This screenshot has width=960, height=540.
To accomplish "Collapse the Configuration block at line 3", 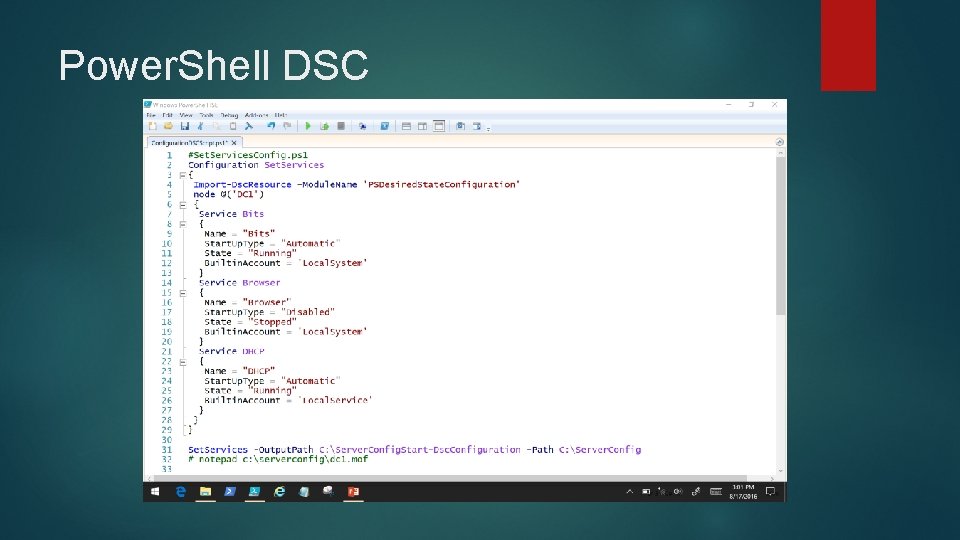I will pyautogui.click(x=182, y=175).
